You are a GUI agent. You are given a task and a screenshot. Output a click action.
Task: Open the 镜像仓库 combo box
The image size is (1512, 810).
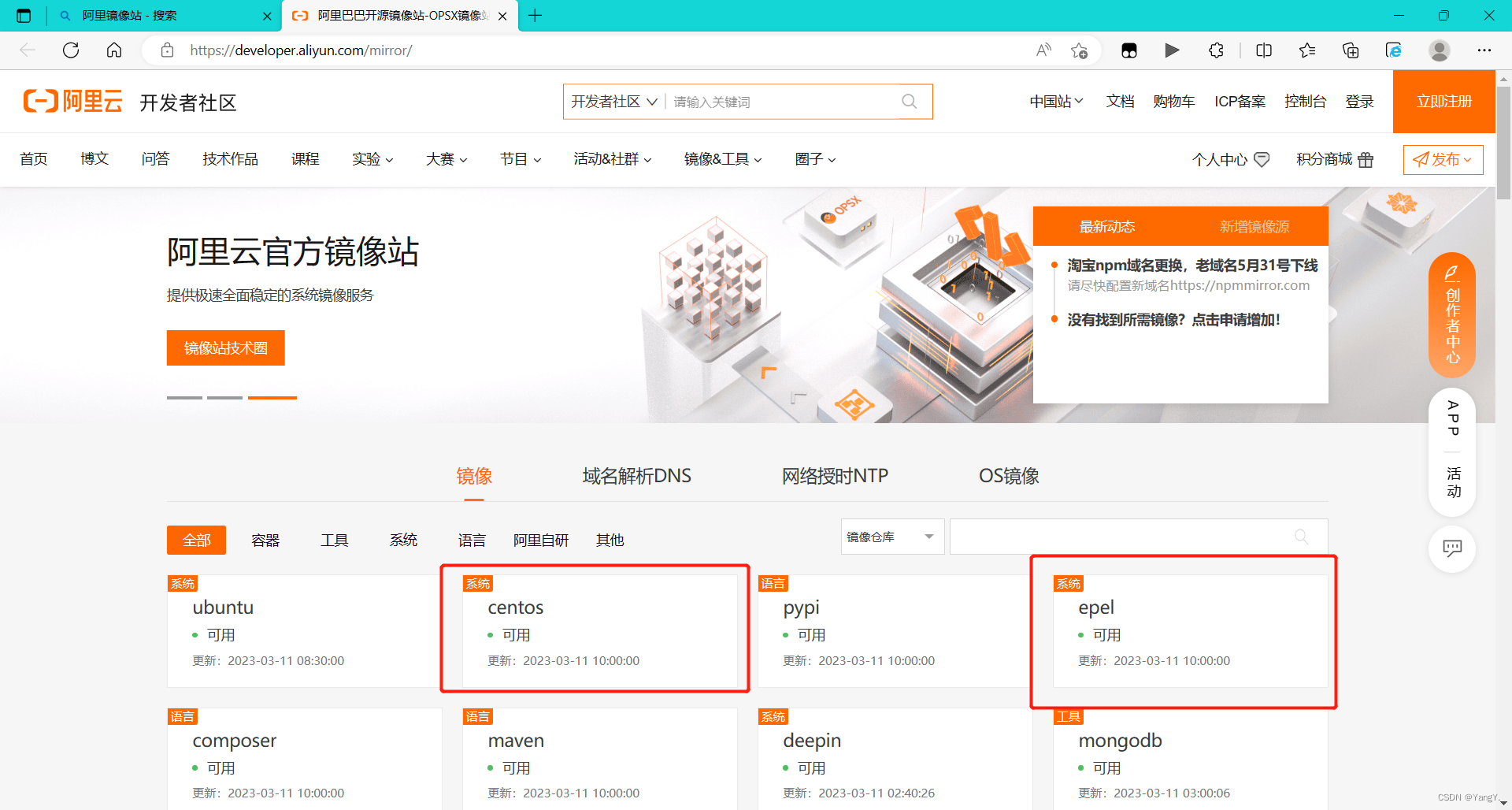pyautogui.click(x=892, y=537)
